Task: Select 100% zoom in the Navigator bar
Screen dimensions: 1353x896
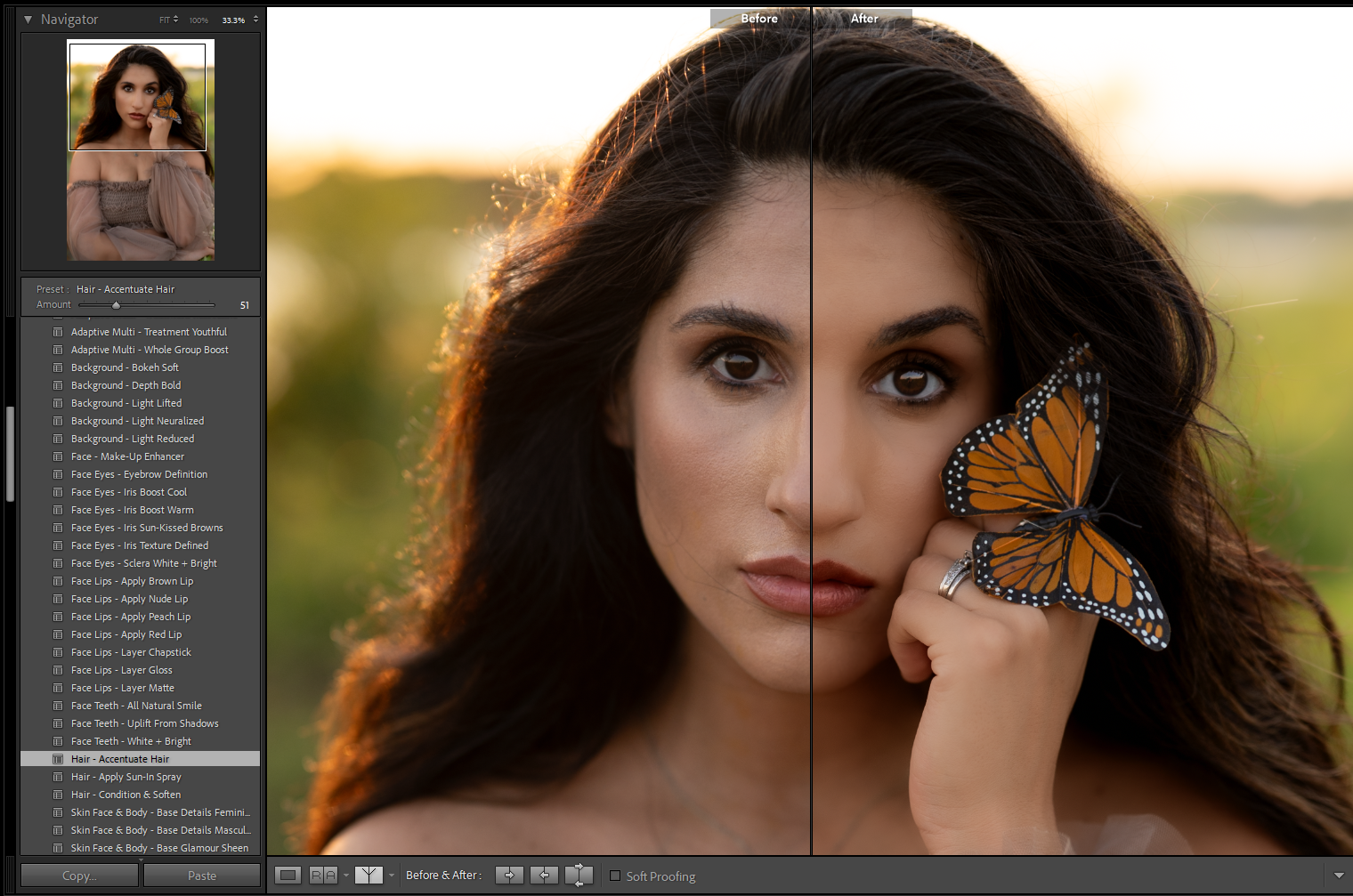Action: 198,19
